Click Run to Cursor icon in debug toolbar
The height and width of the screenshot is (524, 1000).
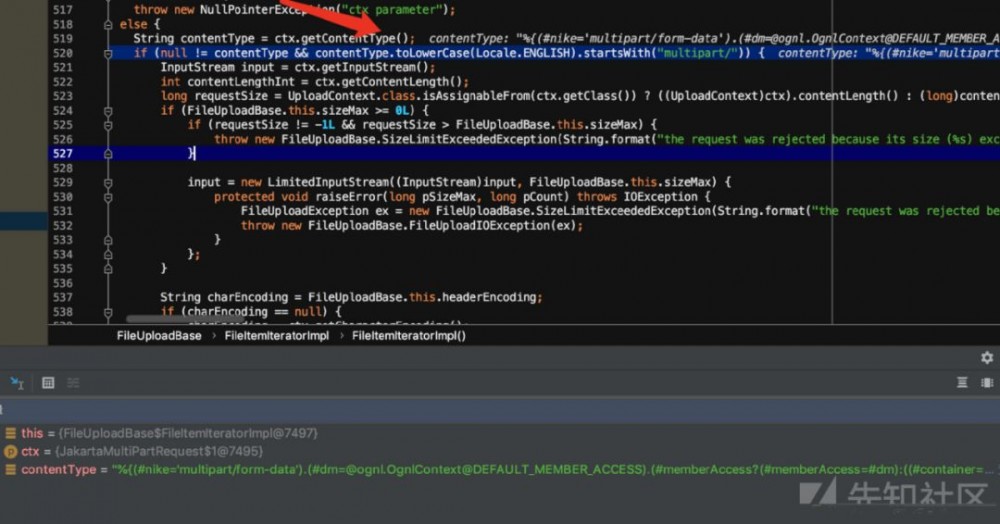(17, 382)
